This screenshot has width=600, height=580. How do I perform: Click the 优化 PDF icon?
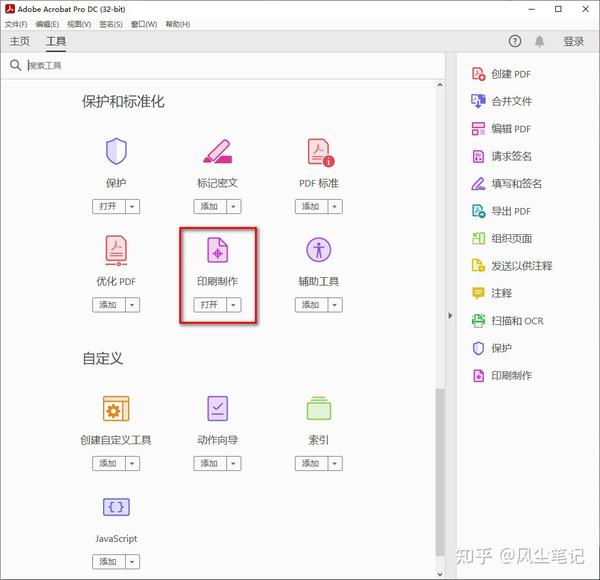[116, 251]
